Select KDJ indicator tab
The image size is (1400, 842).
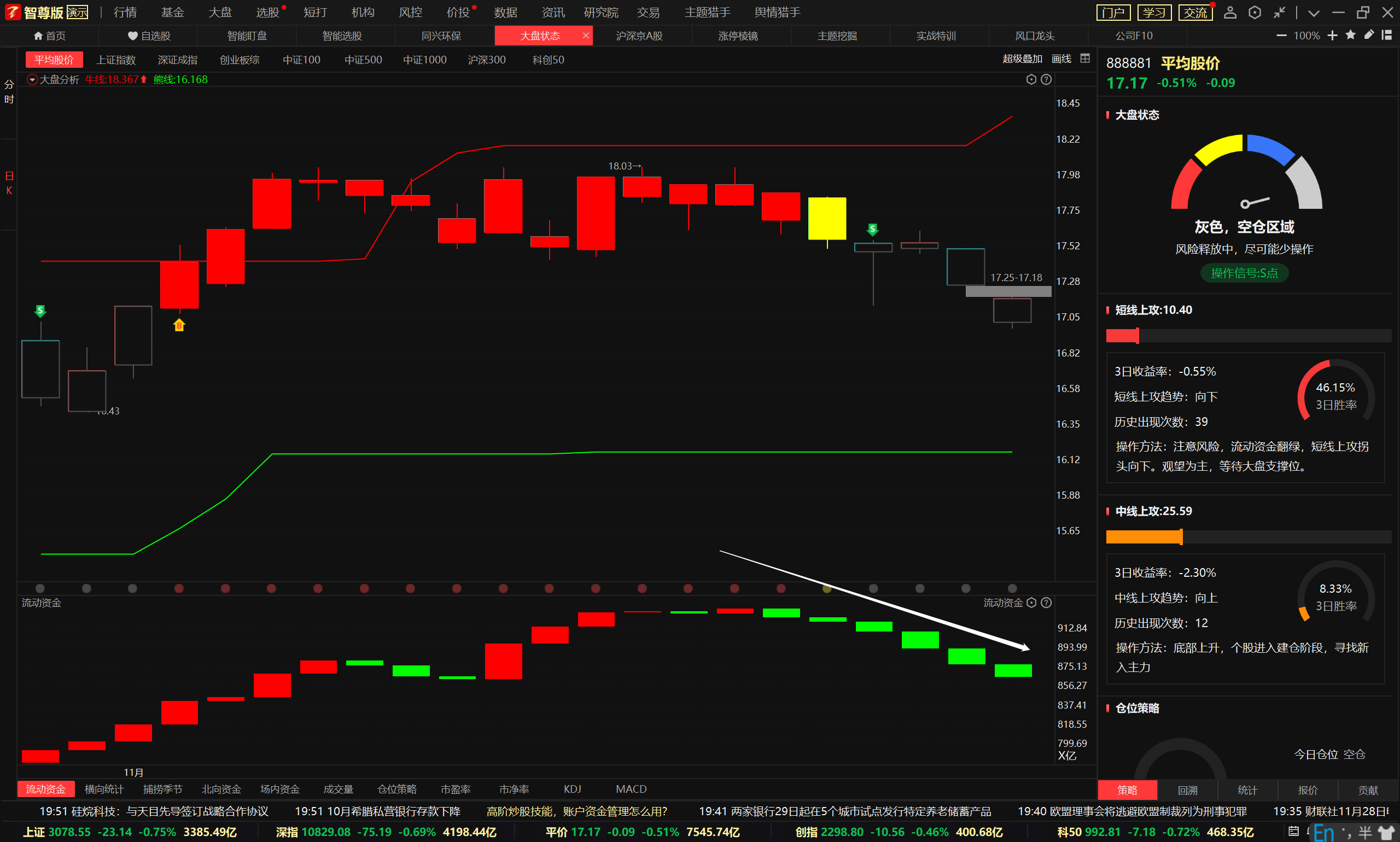tap(572, 789)
